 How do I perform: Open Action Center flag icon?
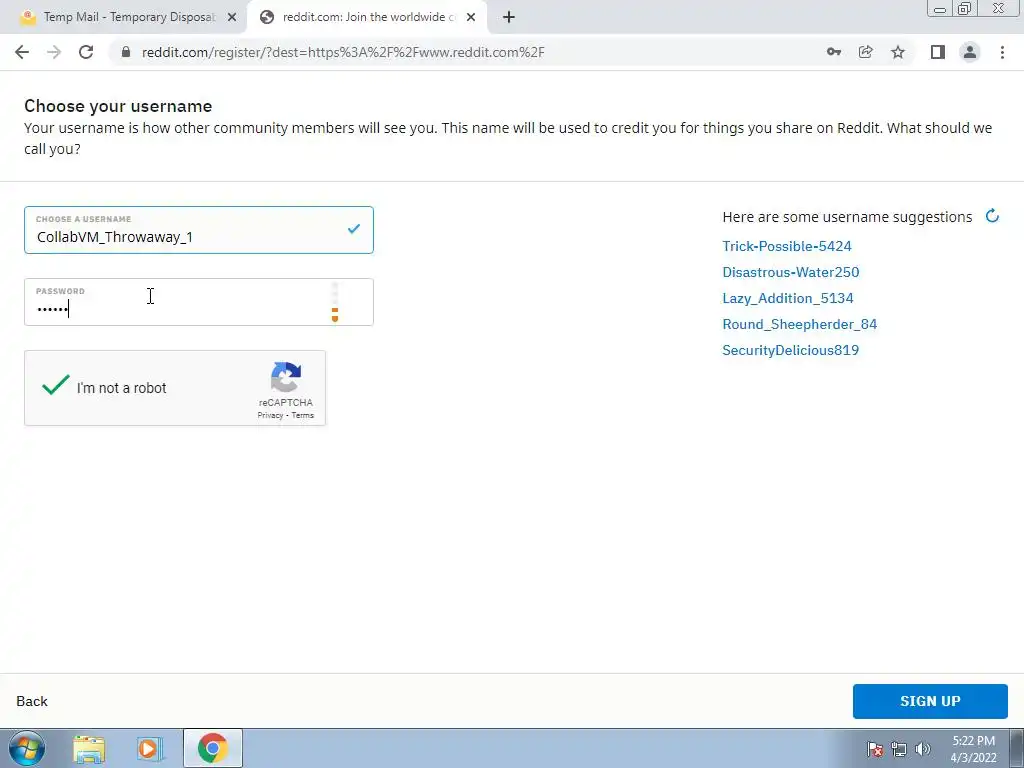pos(875,750)
